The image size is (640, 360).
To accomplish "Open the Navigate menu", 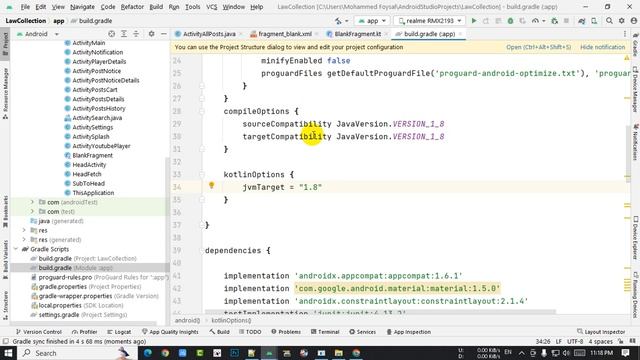I will (x=82, y=7).
